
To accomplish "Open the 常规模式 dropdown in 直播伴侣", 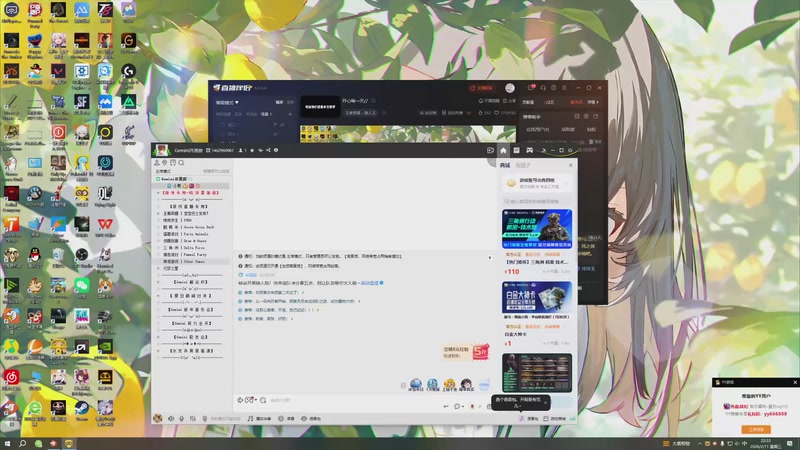I will (x=227, y=102).
